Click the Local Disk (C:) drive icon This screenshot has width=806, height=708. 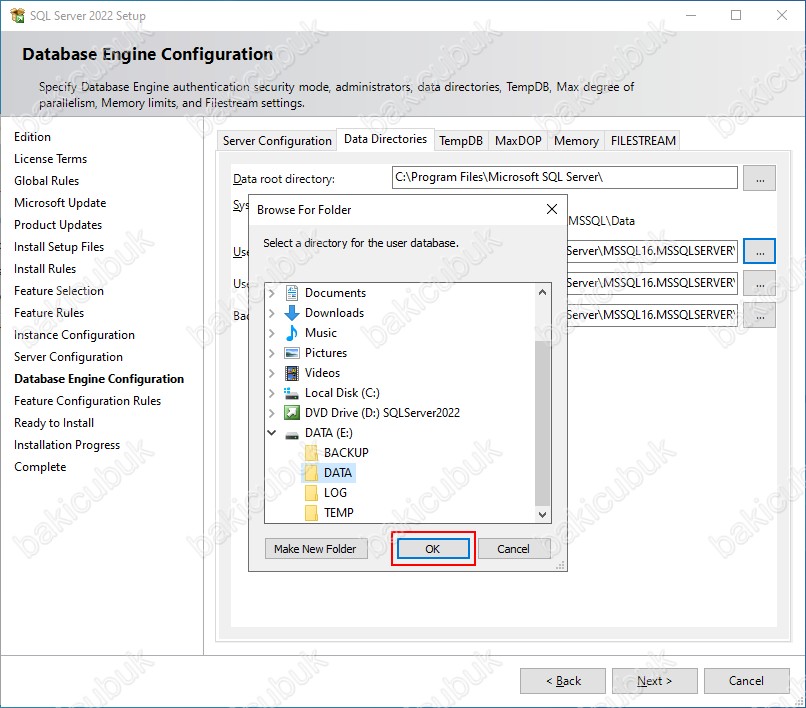(x=291, y=393)
